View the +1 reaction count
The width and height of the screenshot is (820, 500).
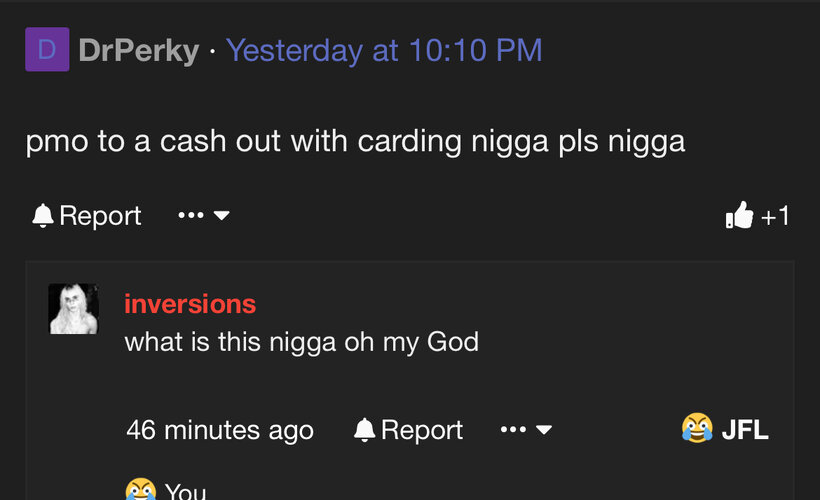pyautogui.click(x=775, y=216)
